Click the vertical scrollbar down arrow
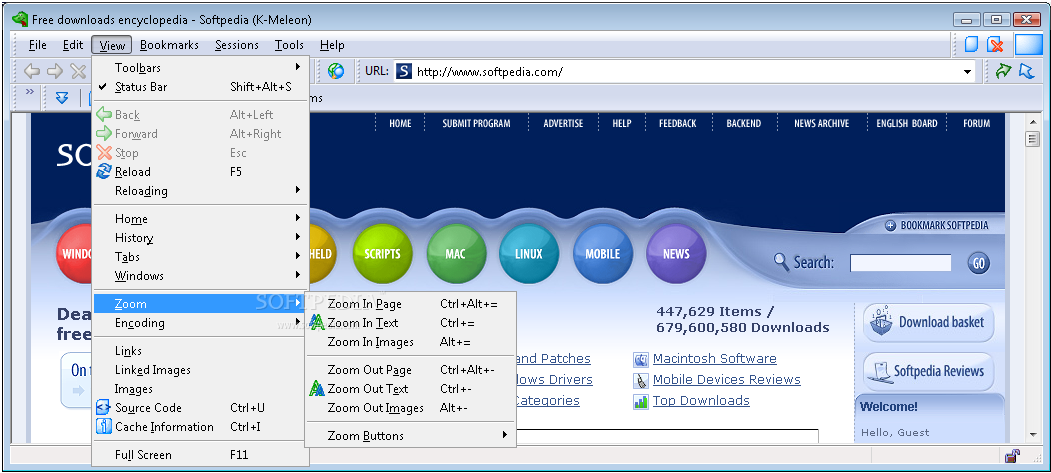The image size is (1051, 473). 1032,434
